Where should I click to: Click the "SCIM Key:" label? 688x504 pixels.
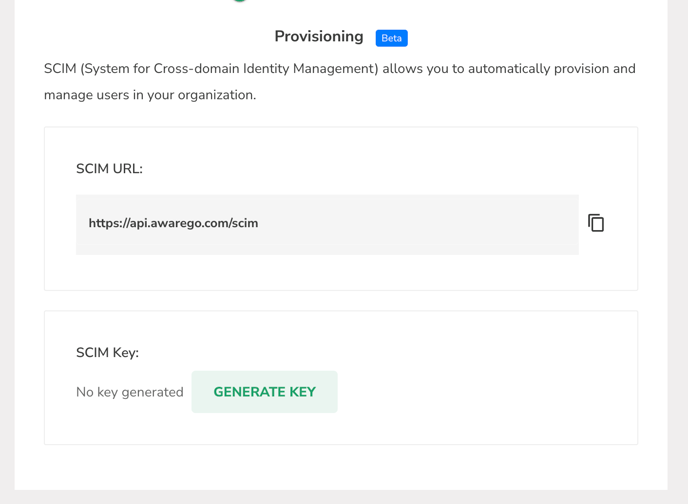click(x=107, y=353)
